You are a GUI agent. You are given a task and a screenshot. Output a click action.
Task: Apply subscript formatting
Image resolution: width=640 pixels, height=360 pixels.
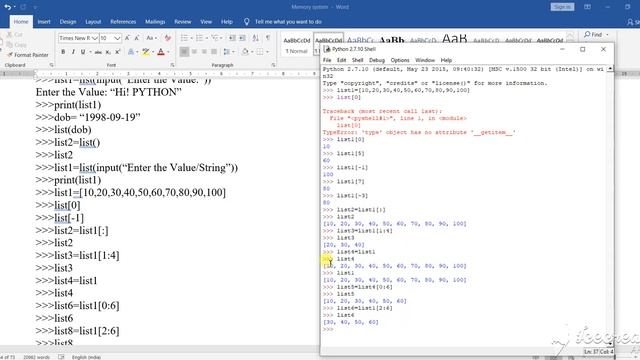click(108, 52)
